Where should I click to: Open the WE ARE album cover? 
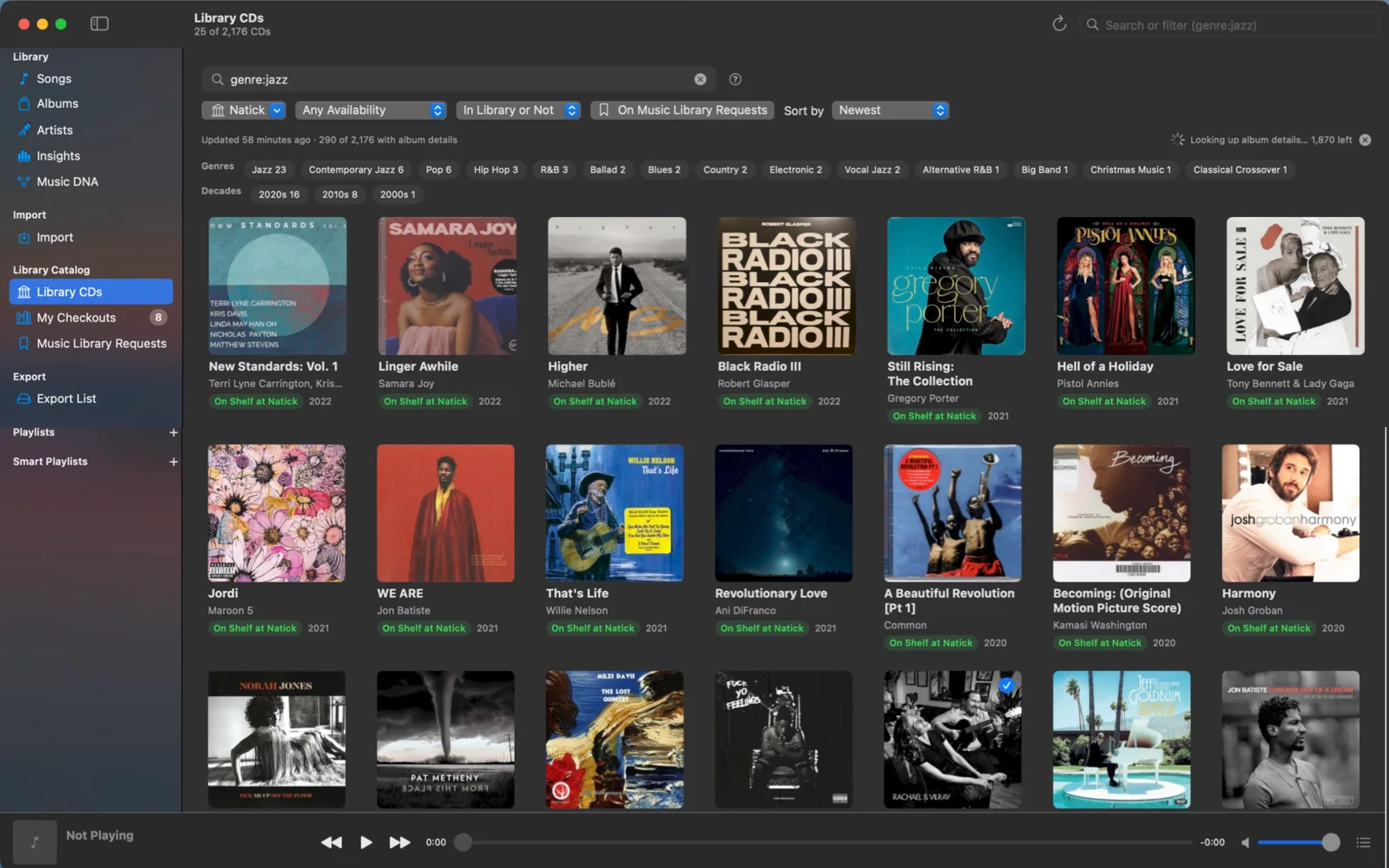(445, 513)
